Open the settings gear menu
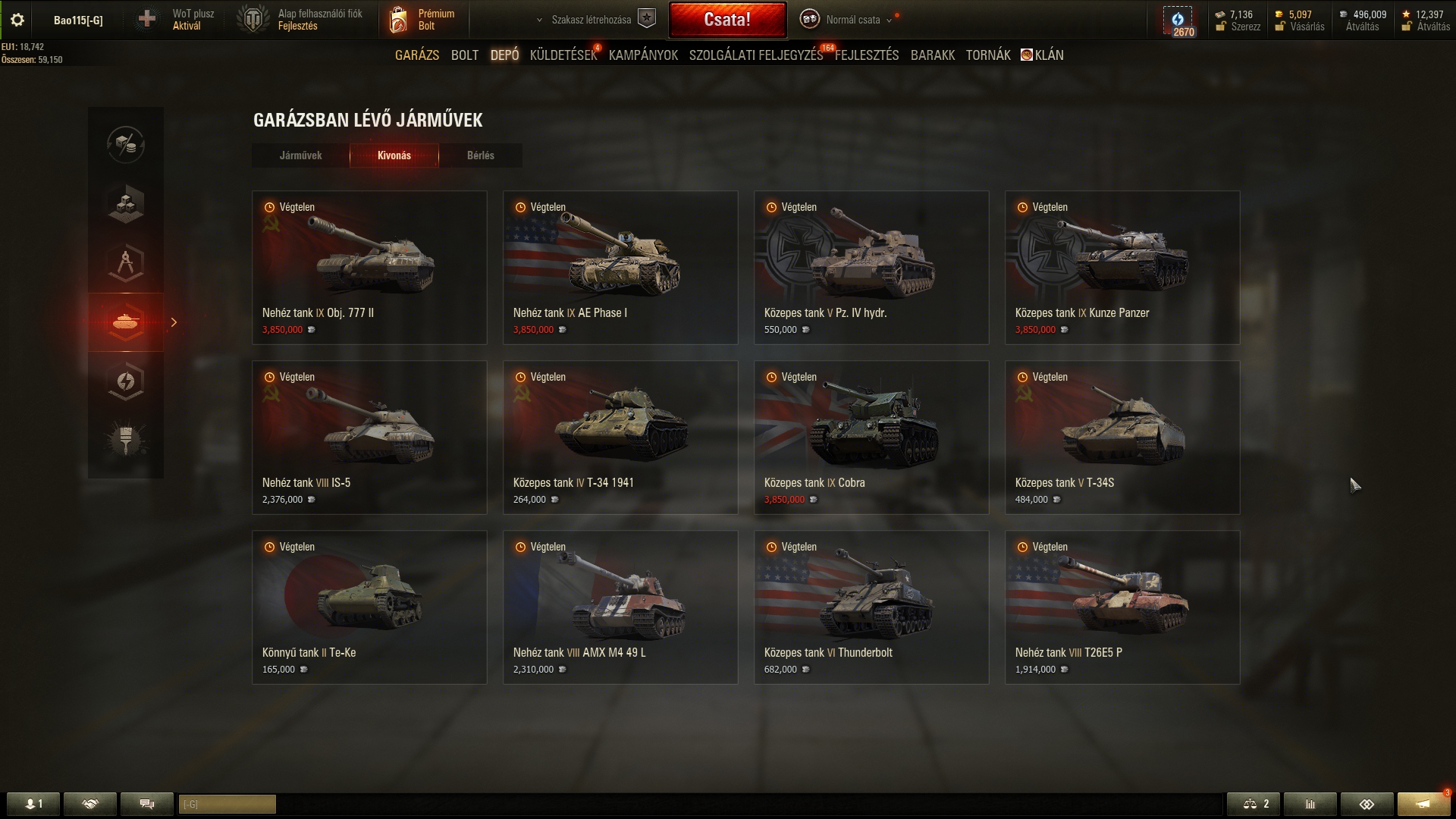The height and width of the screenshot is (819, 1456). point(17,20)
